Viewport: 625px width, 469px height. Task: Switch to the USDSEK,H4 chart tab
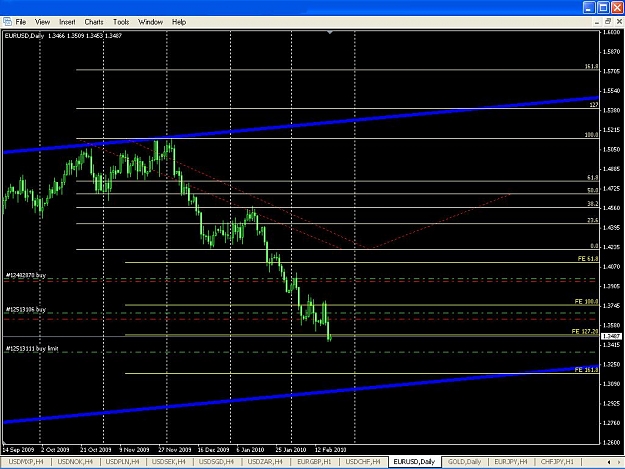[169, 462]
